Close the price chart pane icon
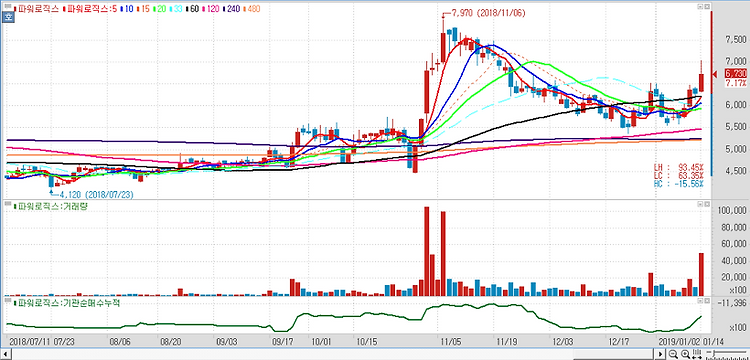The width and height of the screenshot is (750, 360). point(706,7)
